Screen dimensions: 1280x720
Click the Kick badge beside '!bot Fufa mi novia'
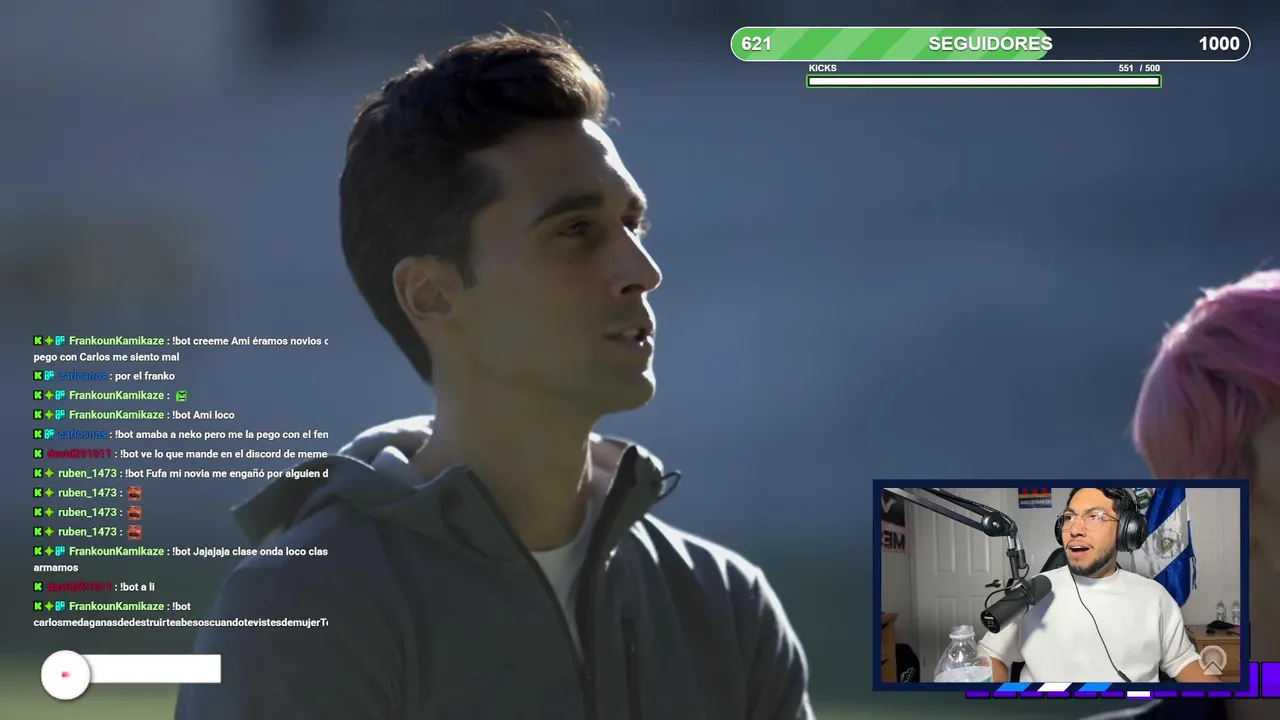(x=38, y=473)
